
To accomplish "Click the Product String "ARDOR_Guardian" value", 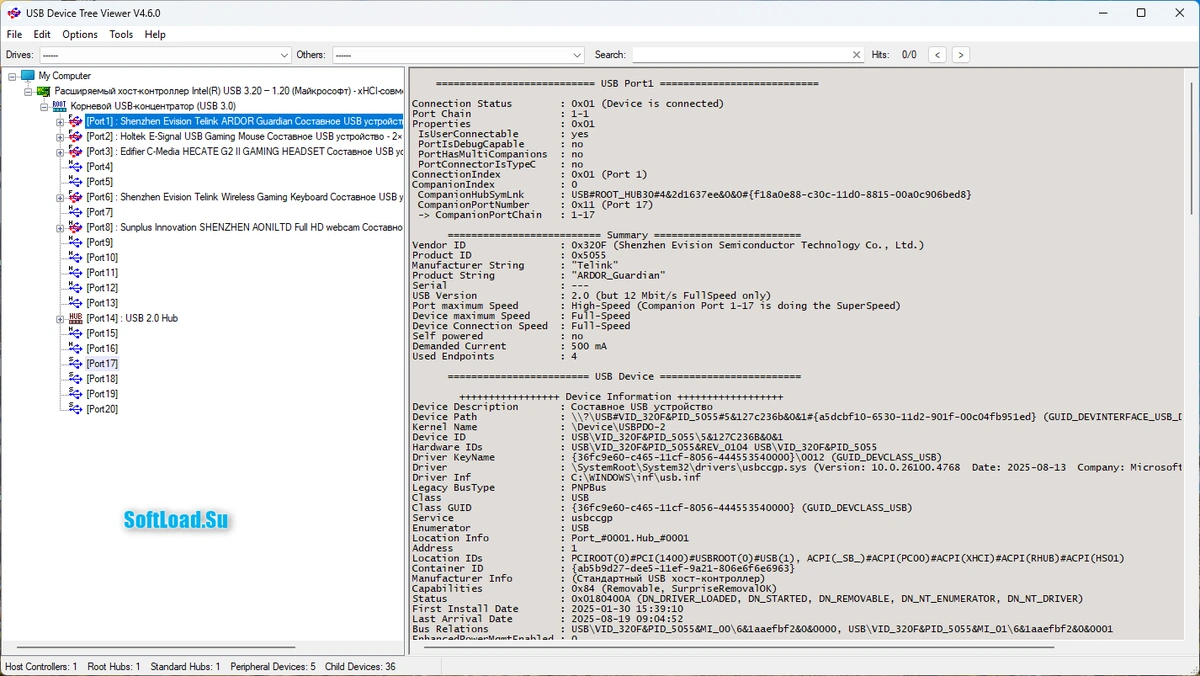I will pyautogui.click(x=619, y=275).
